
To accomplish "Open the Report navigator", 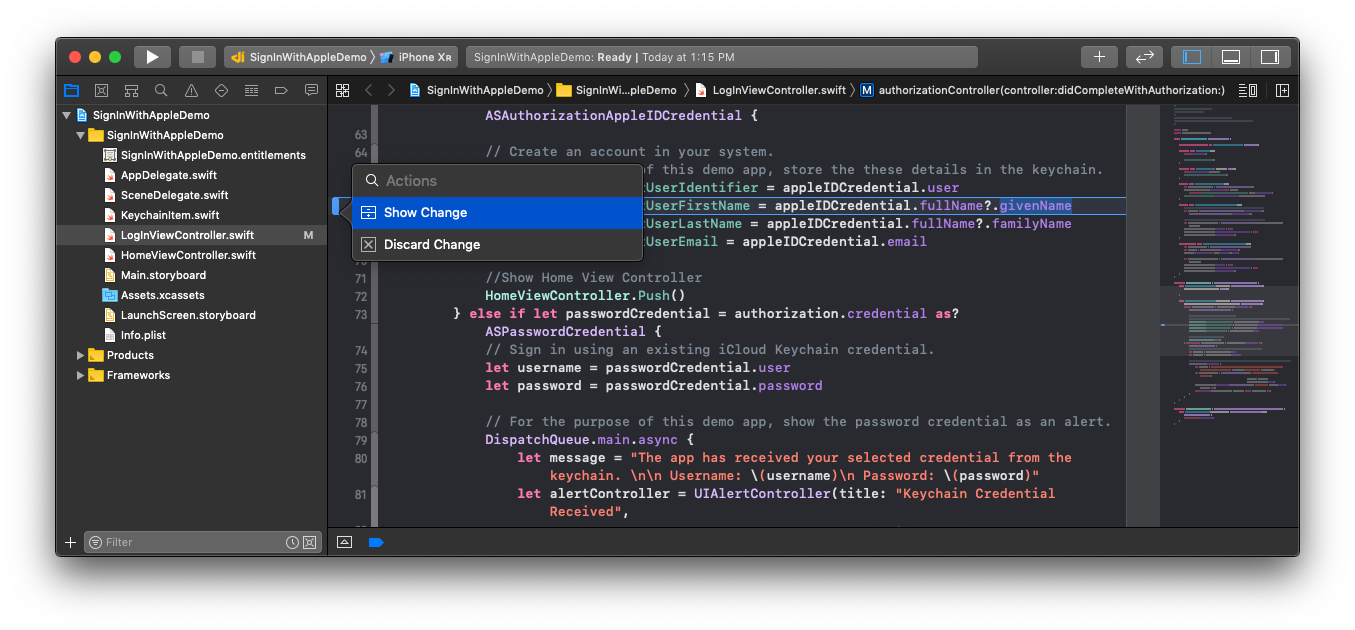I will [311, 90].
